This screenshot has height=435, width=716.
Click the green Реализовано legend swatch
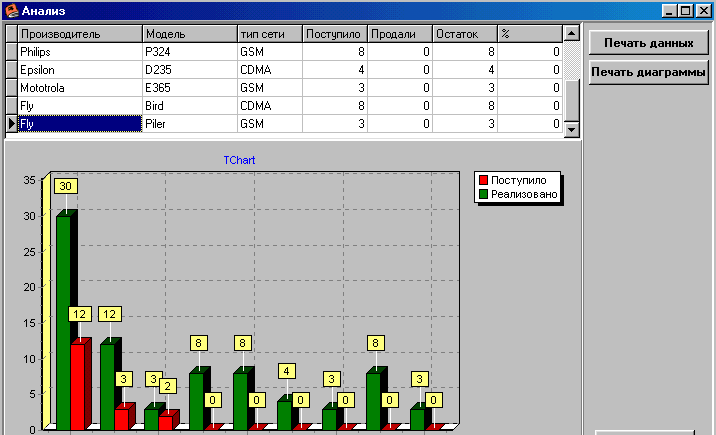(x=483, y=194)
